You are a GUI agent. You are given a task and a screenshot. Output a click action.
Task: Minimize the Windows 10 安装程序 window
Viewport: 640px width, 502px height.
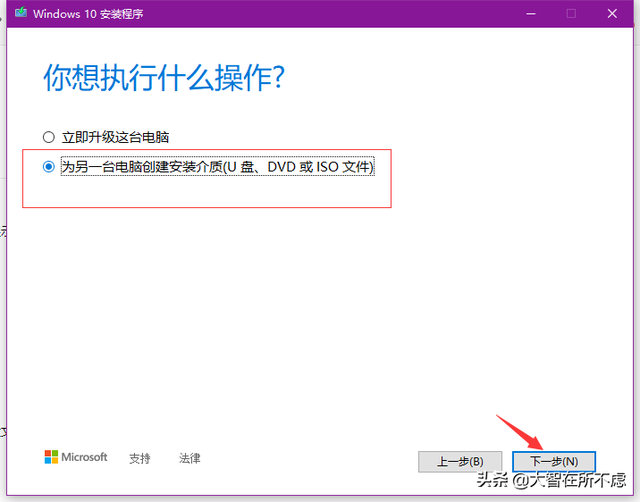pyautogui.click(x=531, y=14)
